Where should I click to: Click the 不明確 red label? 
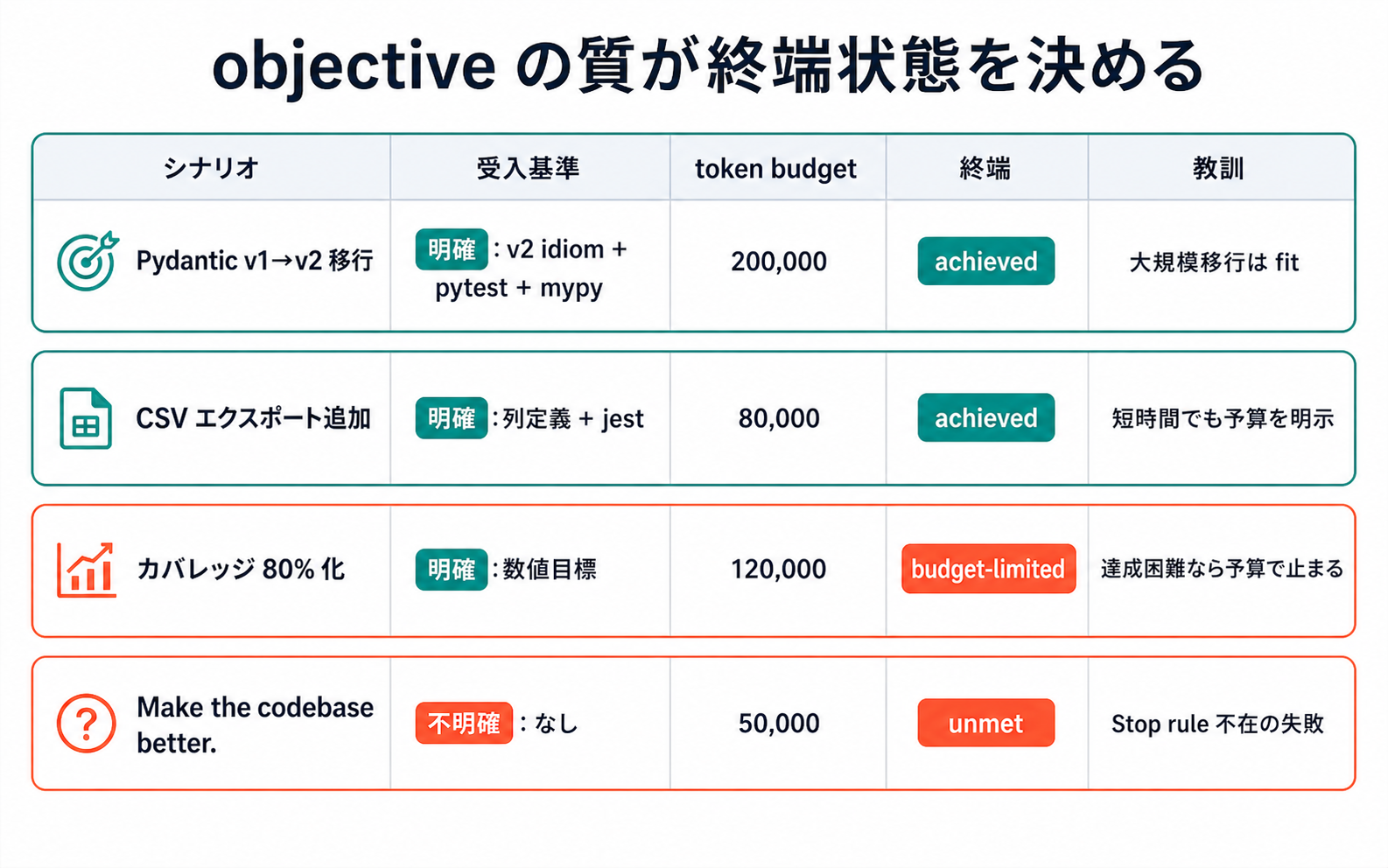464,723
